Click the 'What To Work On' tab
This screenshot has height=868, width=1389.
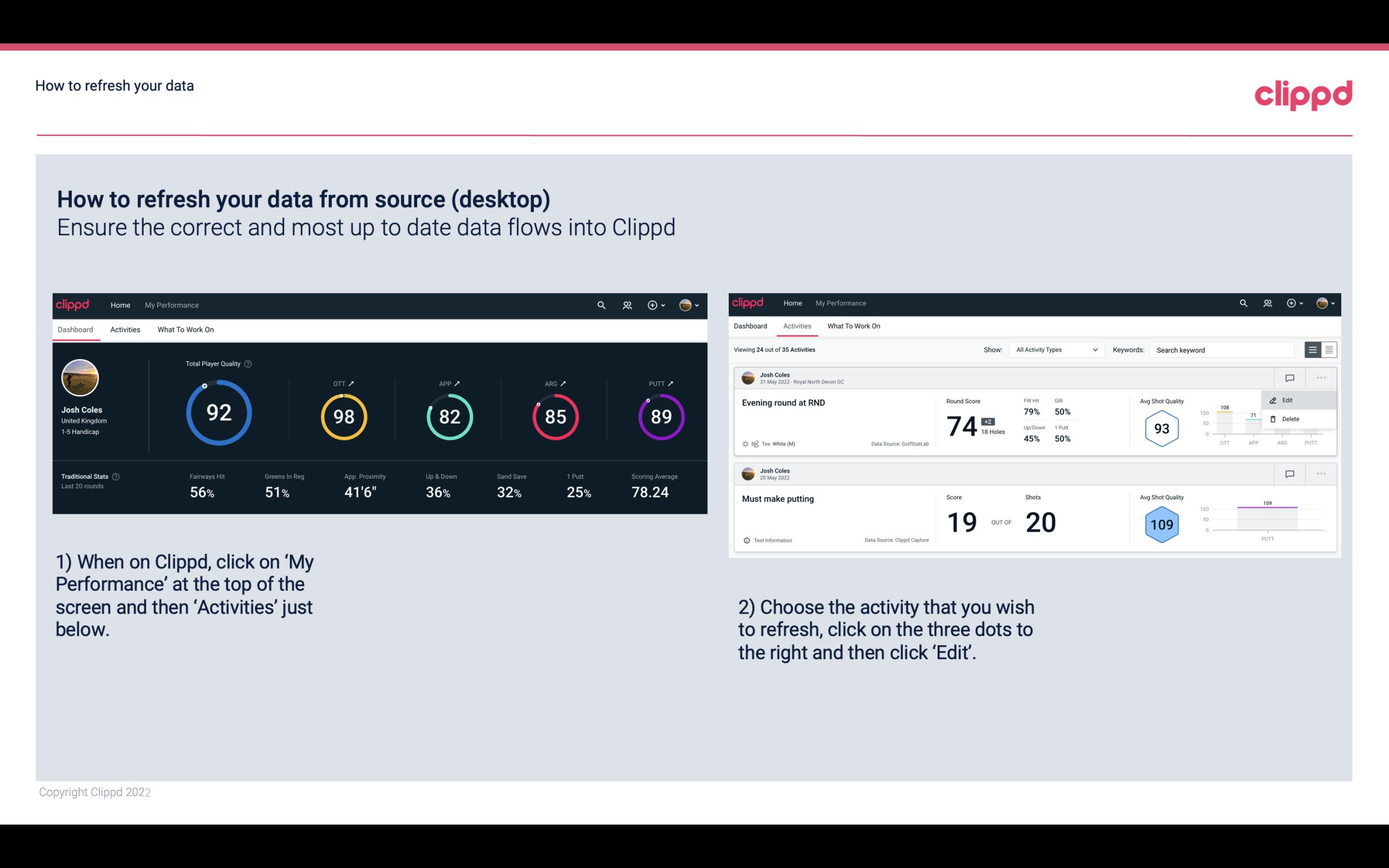click(x=185, y=329)
